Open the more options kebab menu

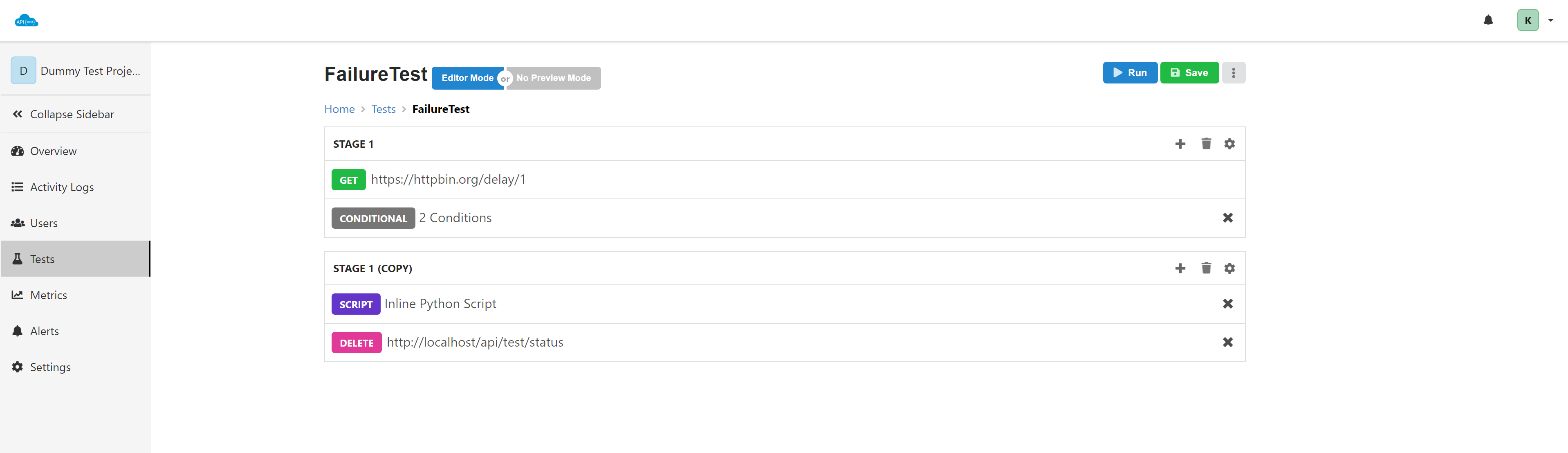(1233, 73)
